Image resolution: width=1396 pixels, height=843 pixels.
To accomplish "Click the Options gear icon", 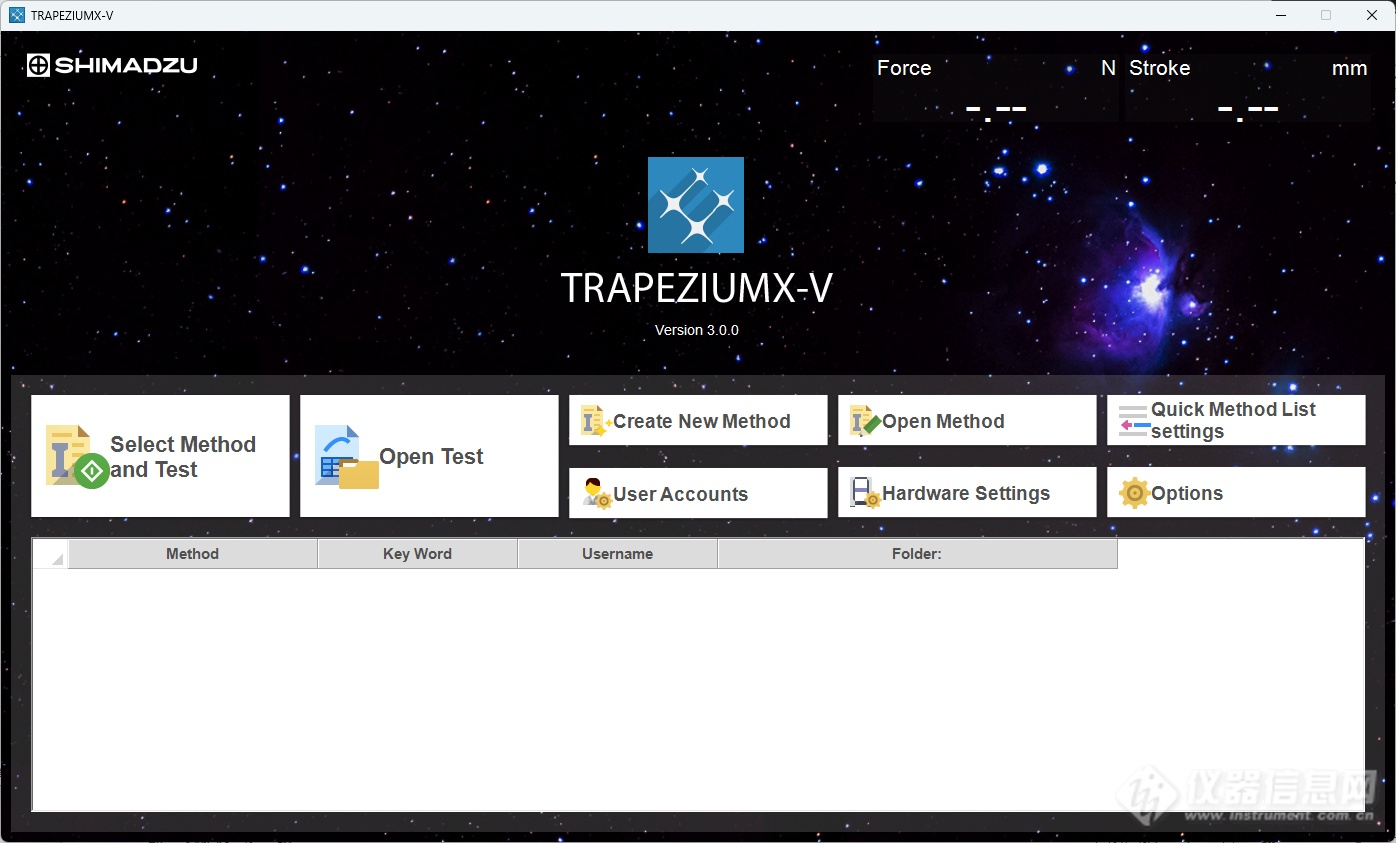I will pyautogui.click(x=1134, y=493).
